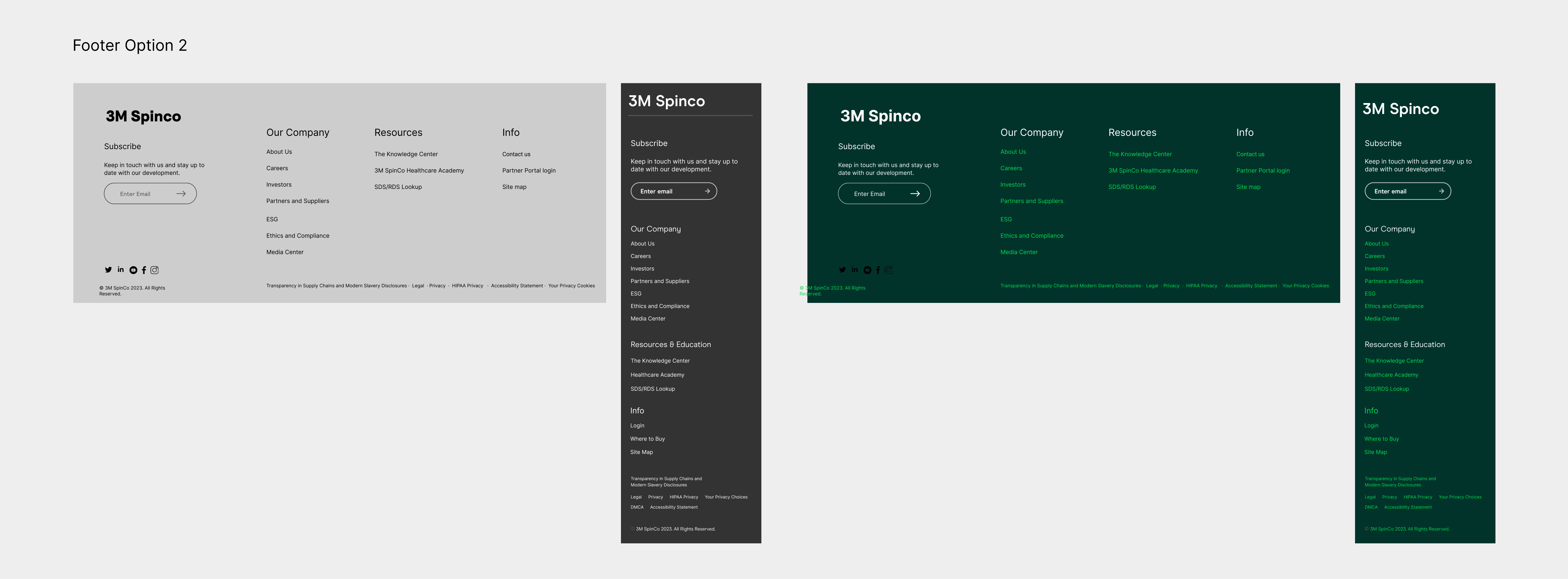Open Partner Portal login in the green desktop footer
Screen dimensions: 1568x579
pos(1263,170)
